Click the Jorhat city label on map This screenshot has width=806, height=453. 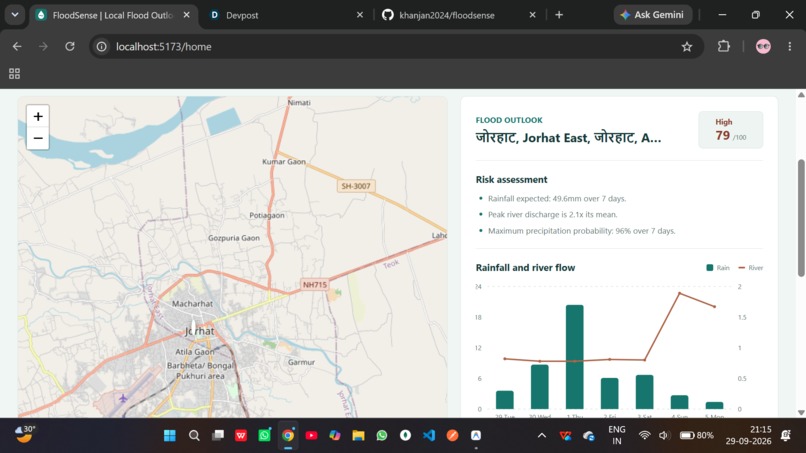199,331
